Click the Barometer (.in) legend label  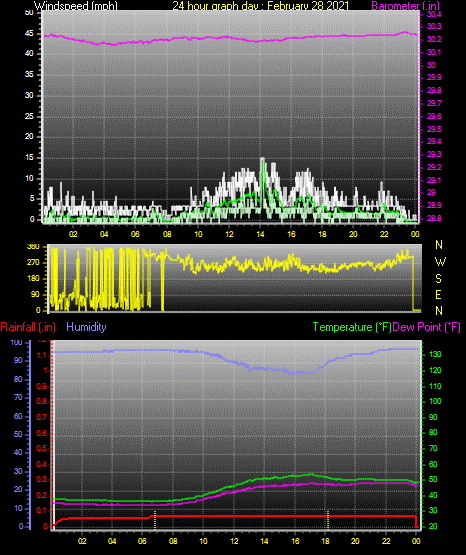405,6
